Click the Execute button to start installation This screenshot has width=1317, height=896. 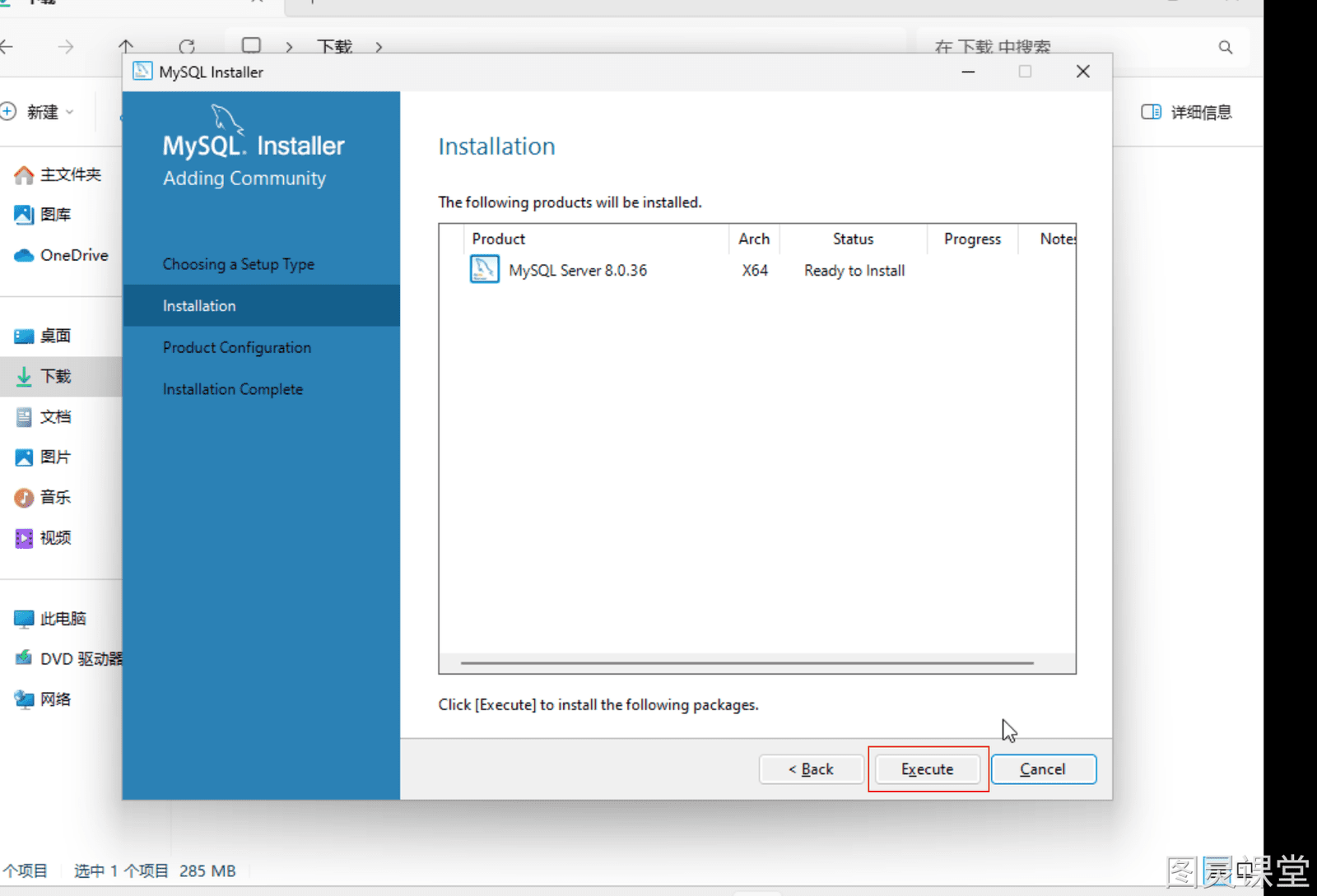coord(928,769)
